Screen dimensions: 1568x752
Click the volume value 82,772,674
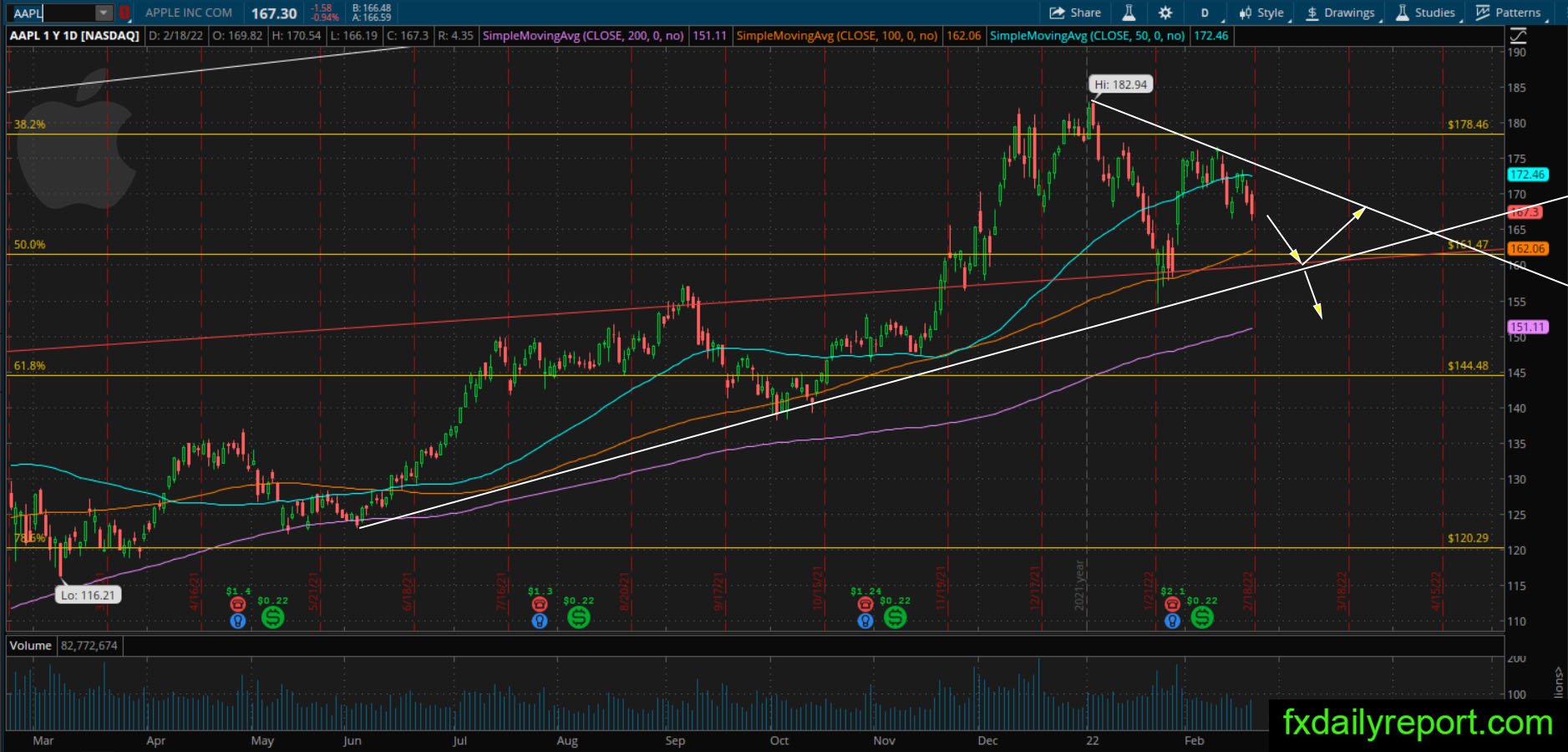pos(89,646)
